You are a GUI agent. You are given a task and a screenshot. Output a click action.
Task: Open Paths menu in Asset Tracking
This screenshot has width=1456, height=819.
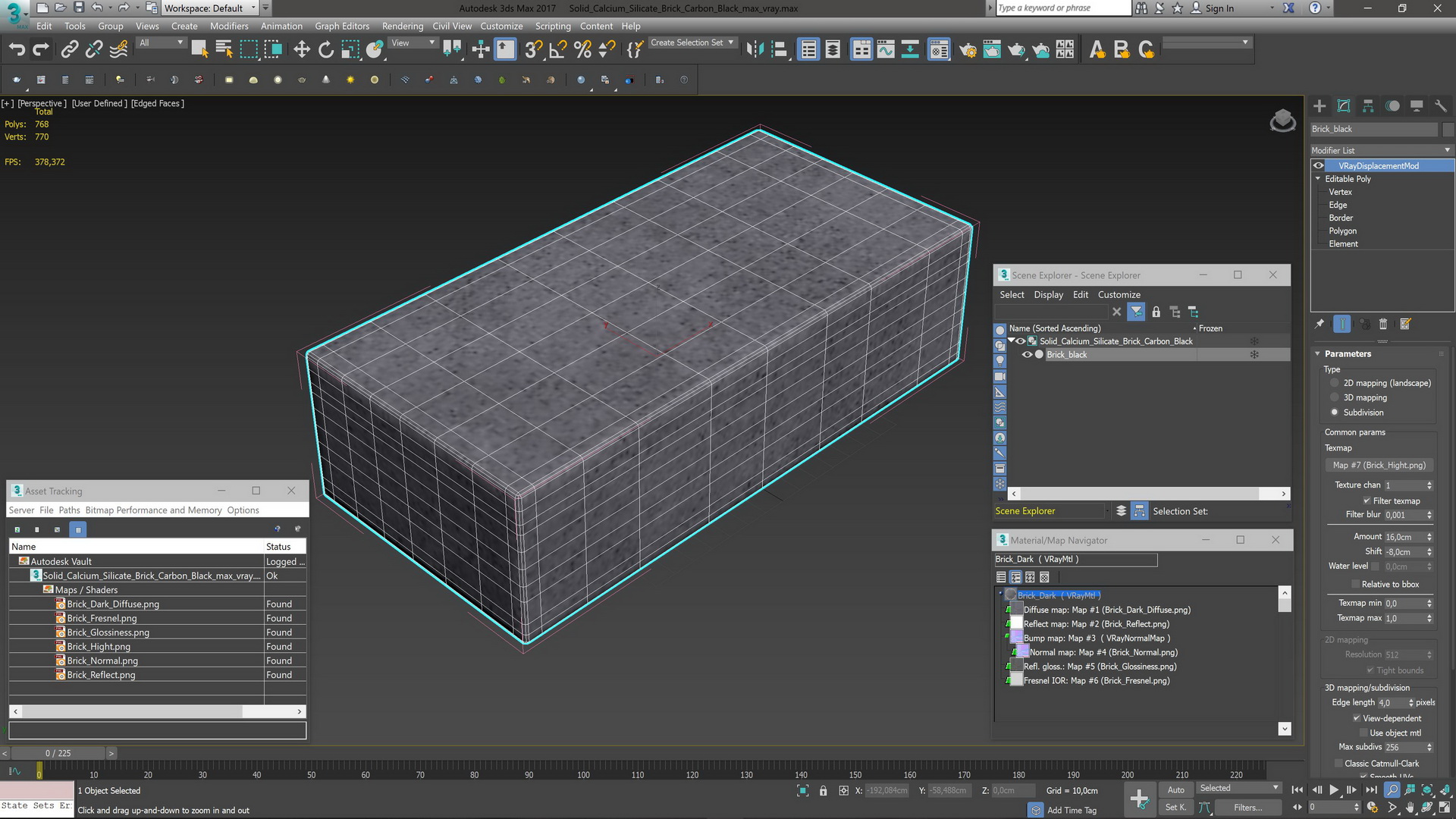click(69, 510)
